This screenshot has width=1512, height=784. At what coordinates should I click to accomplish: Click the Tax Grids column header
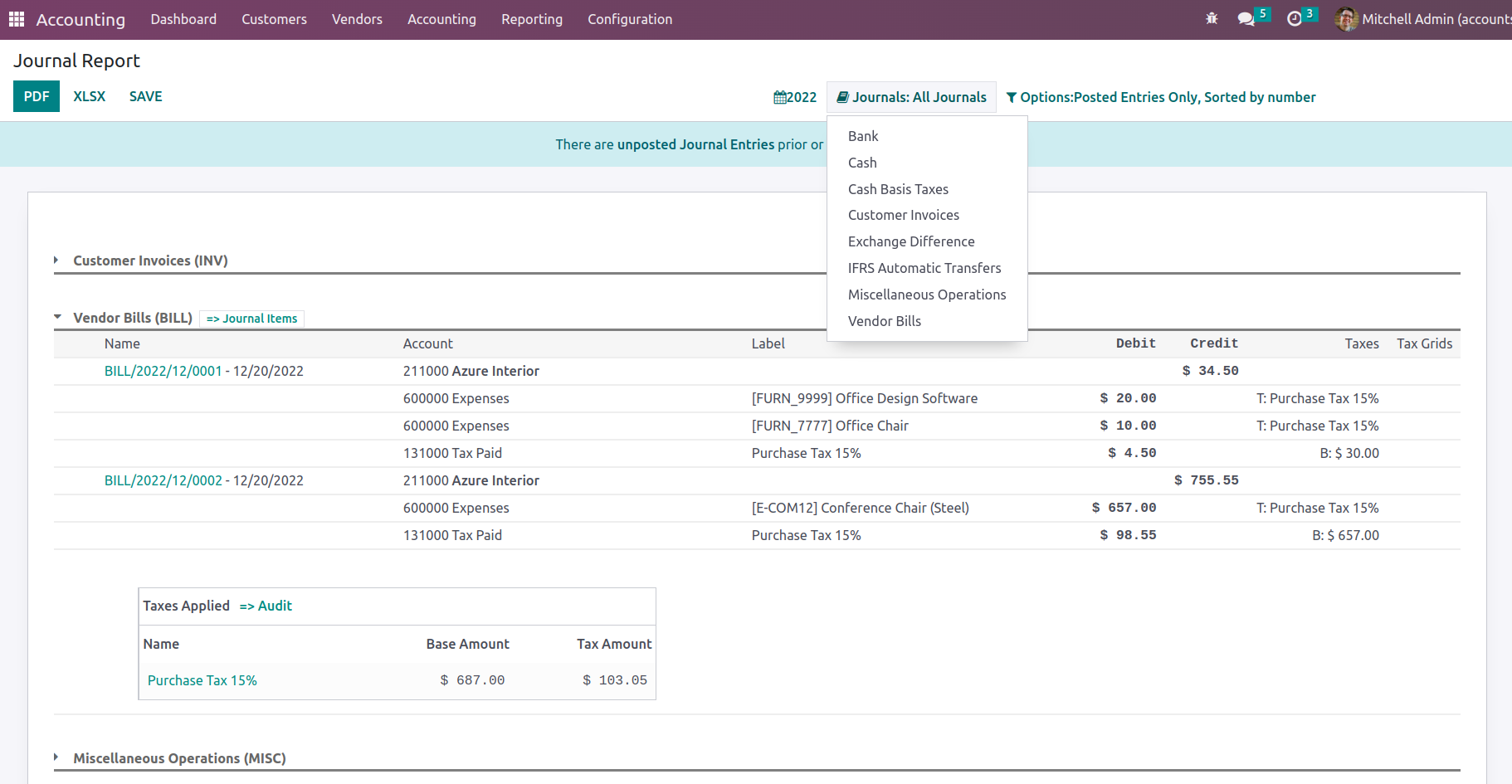[x=1425, y=343]
